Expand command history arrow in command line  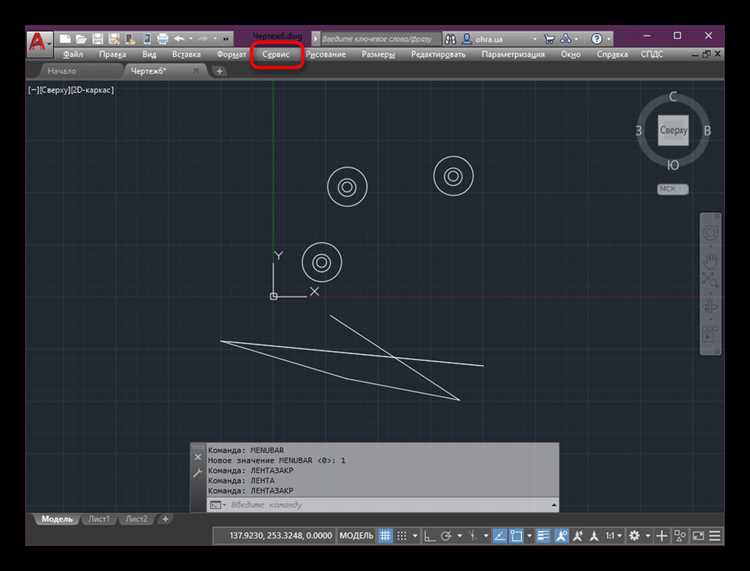pos(553,505)
